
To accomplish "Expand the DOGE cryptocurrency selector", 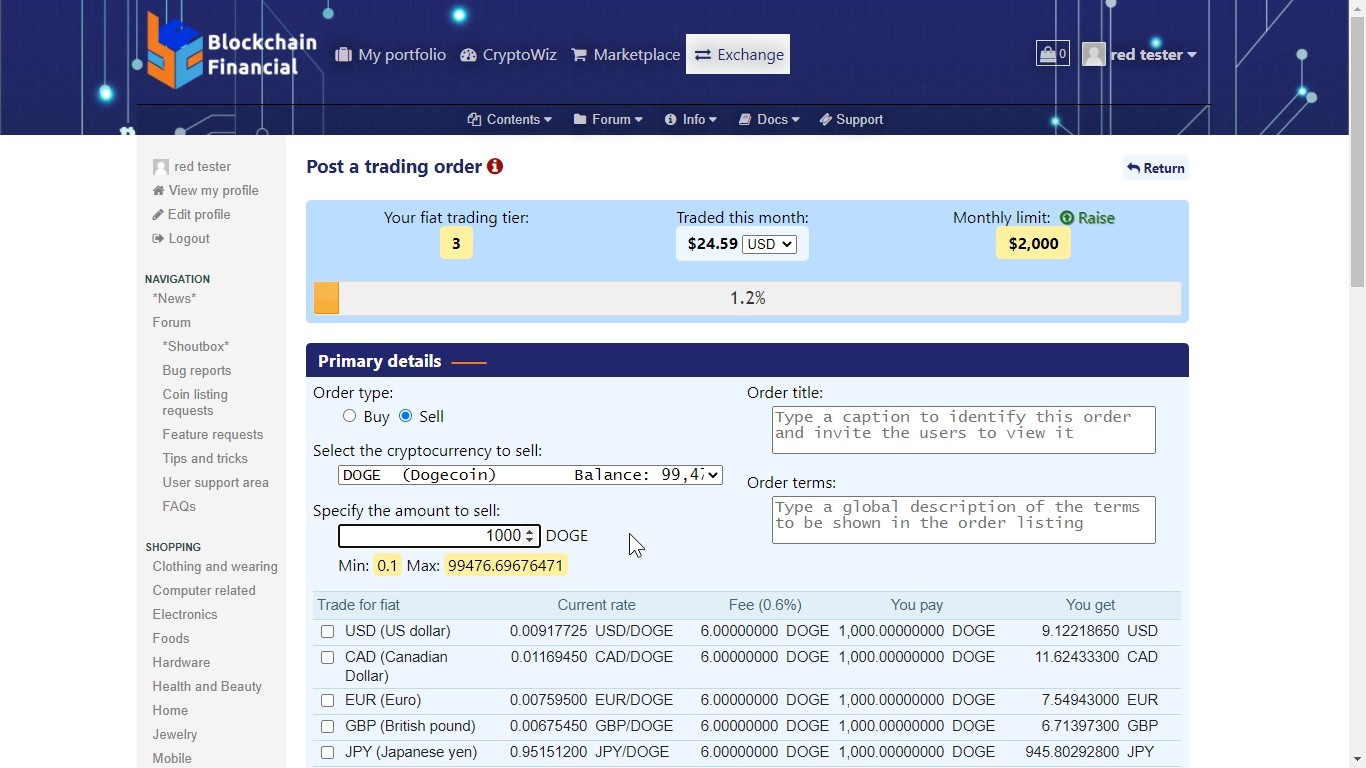I will 530,475.
